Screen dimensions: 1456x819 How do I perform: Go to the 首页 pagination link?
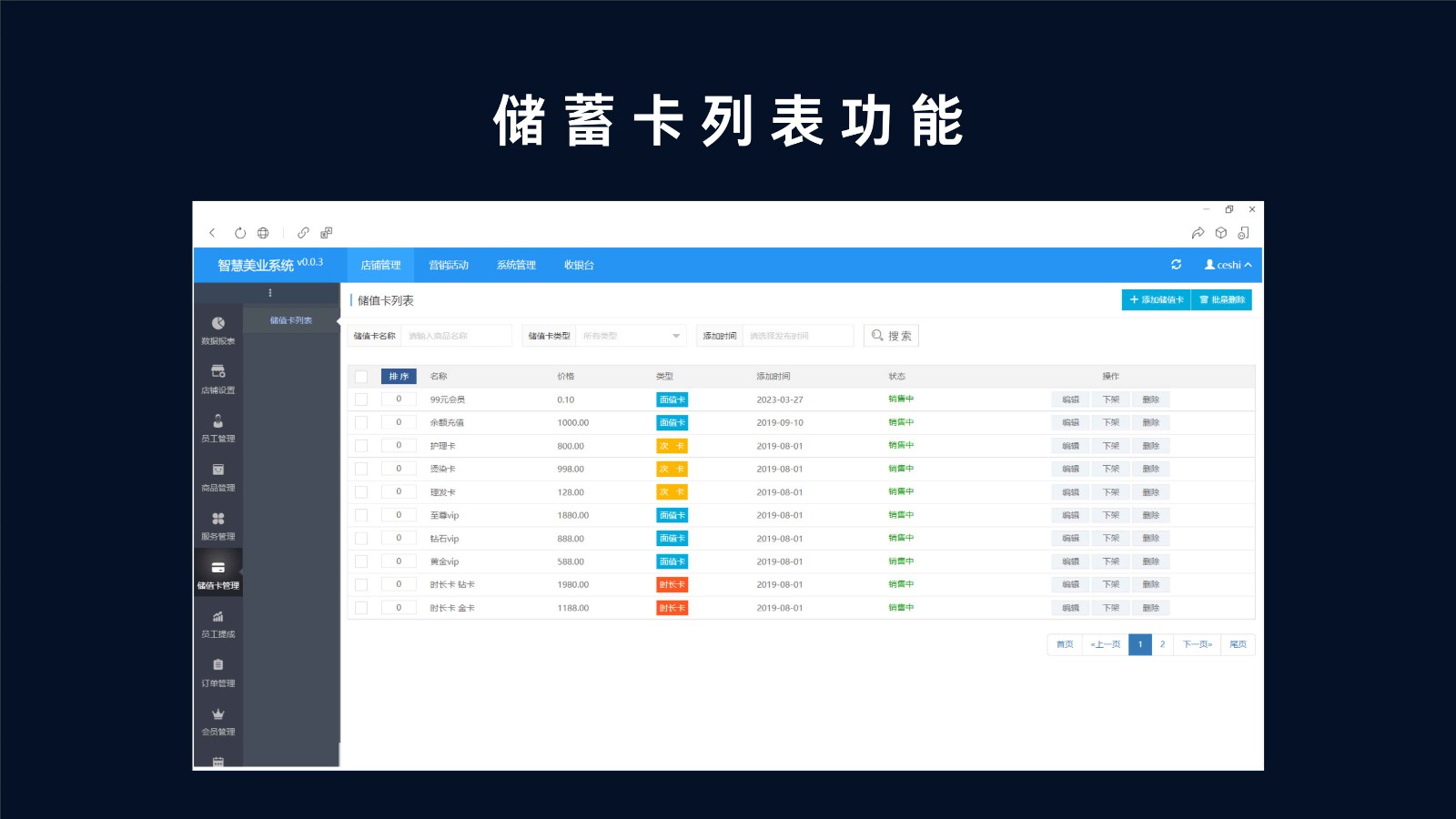tap(1065, 644)
